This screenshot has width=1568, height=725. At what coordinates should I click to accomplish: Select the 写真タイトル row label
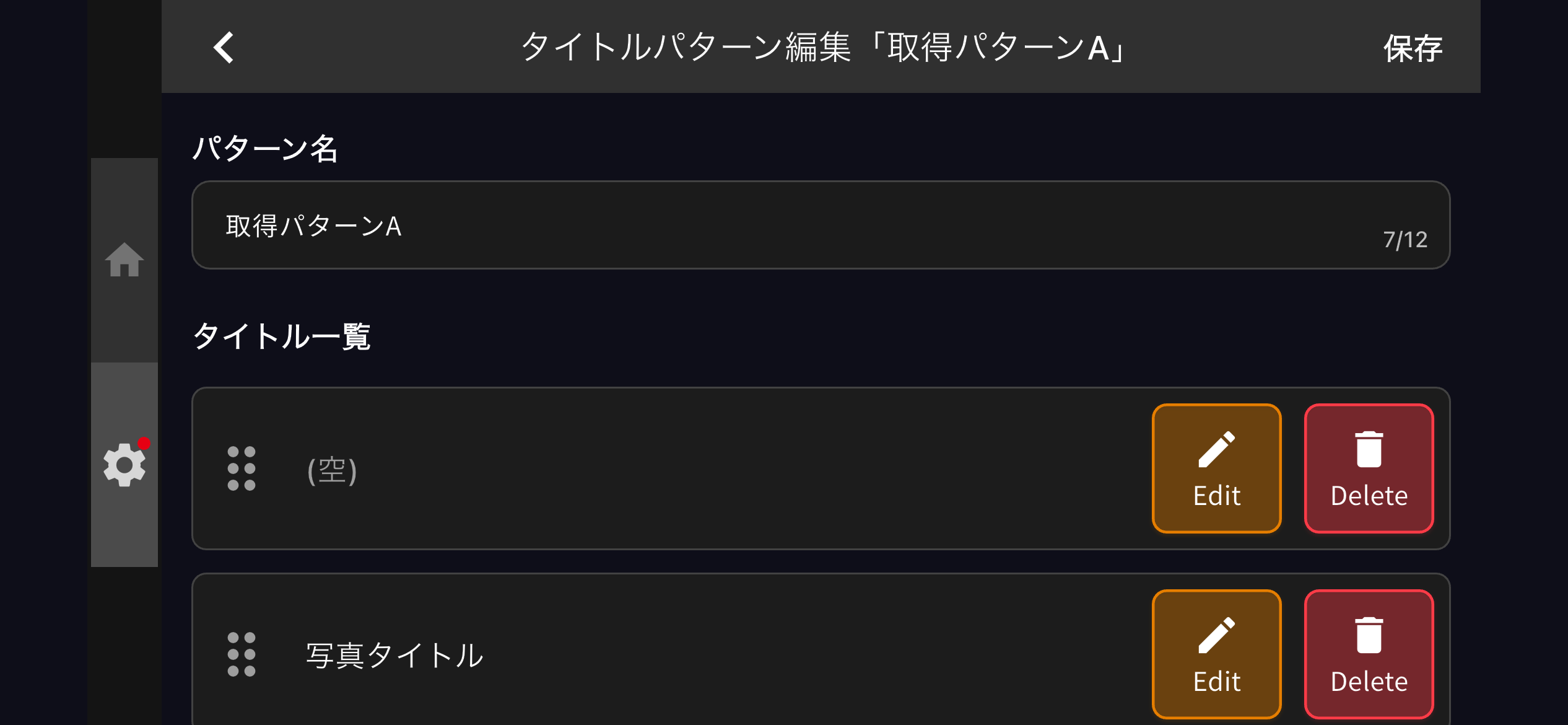394,656
